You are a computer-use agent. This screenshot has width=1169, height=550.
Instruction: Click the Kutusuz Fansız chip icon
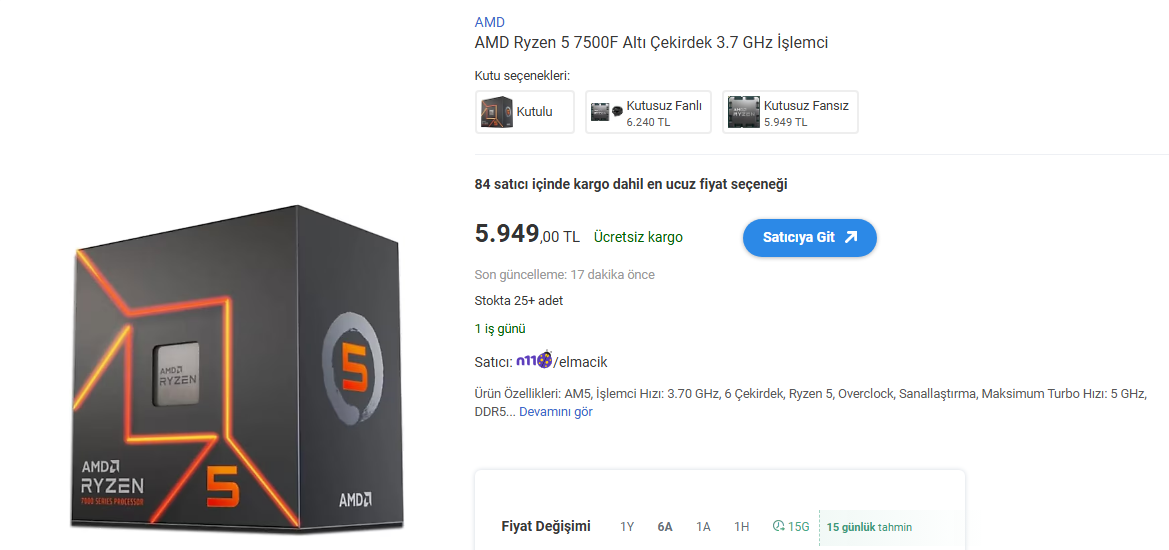743,113
